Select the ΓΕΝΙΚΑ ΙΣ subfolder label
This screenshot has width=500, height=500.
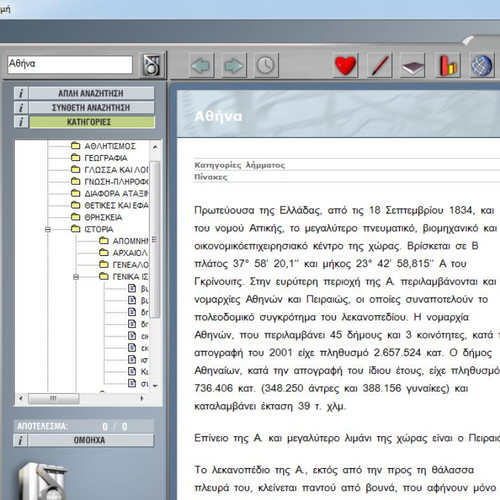[130, 277]
